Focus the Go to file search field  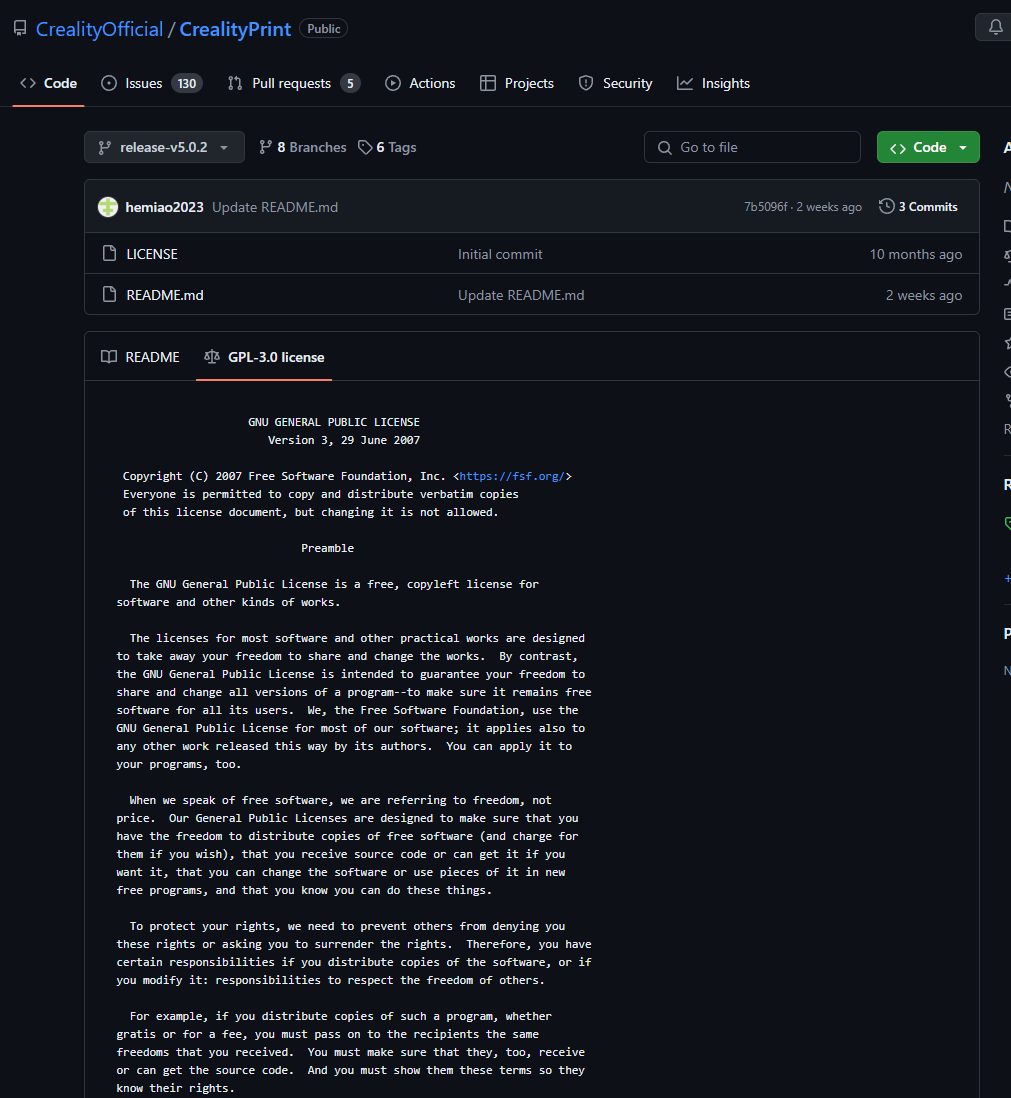(x=752, y=147)
